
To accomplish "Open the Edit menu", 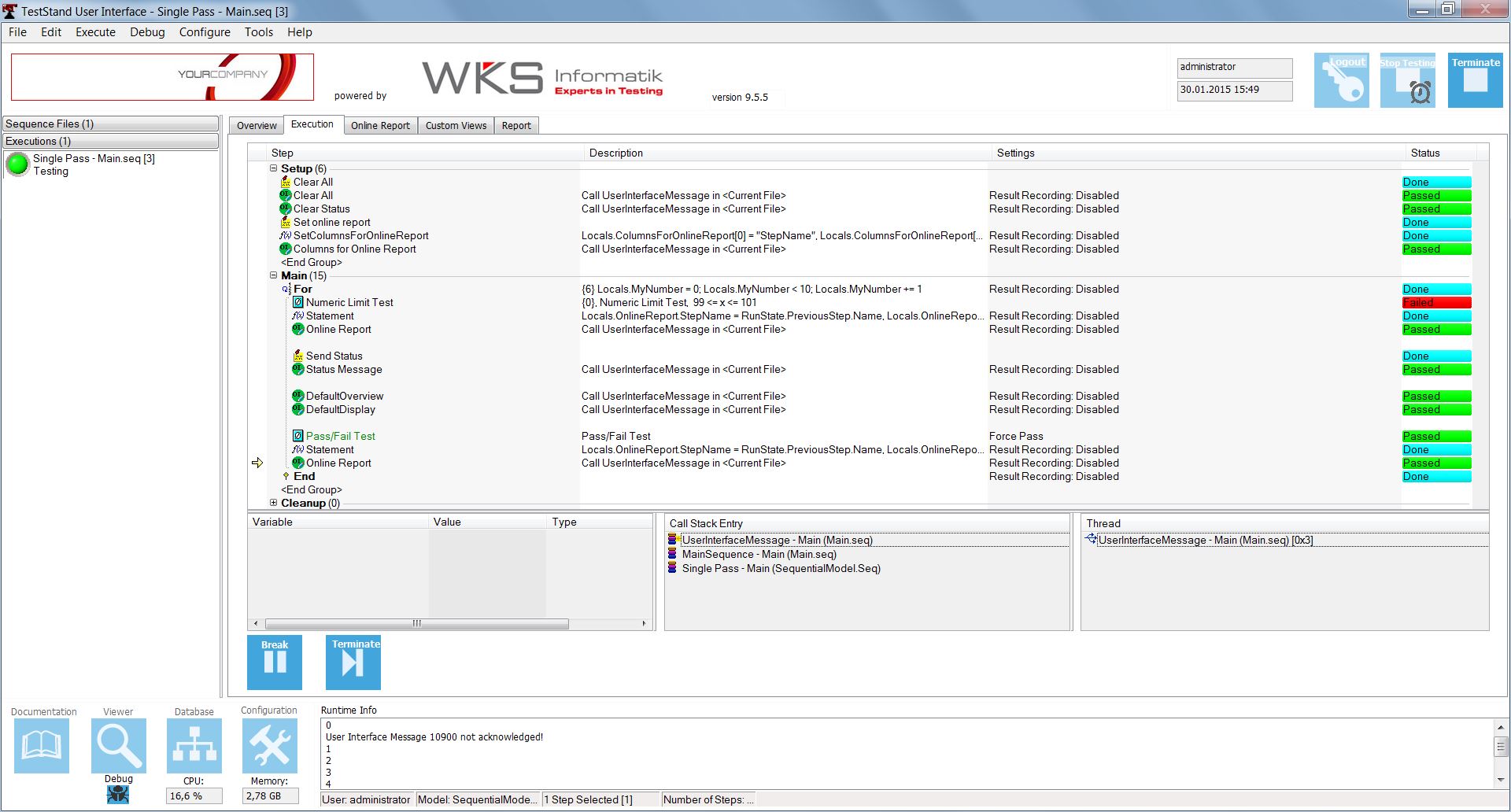I will click(x=51, y=32).
